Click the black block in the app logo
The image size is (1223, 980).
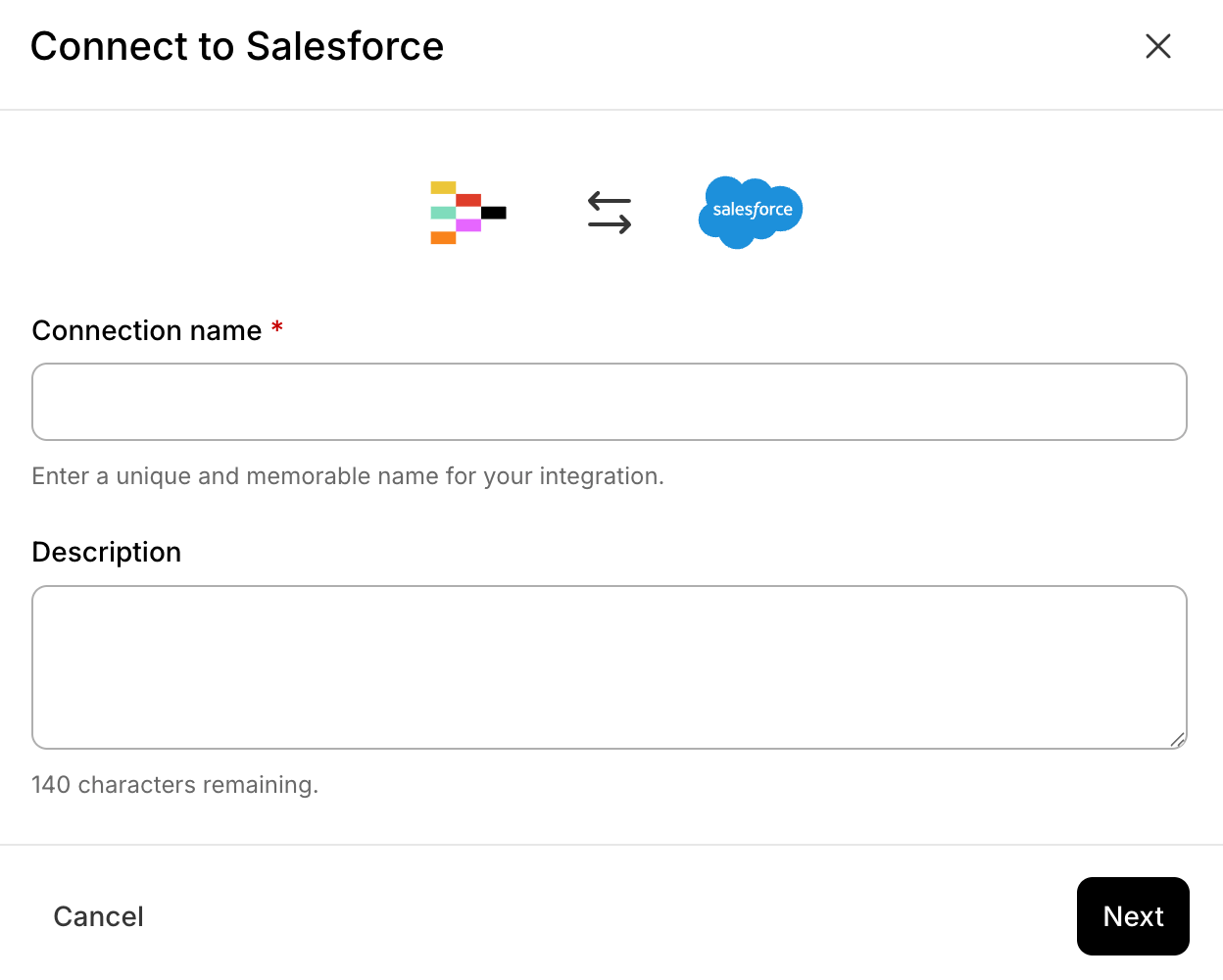(x=494, y=213)
